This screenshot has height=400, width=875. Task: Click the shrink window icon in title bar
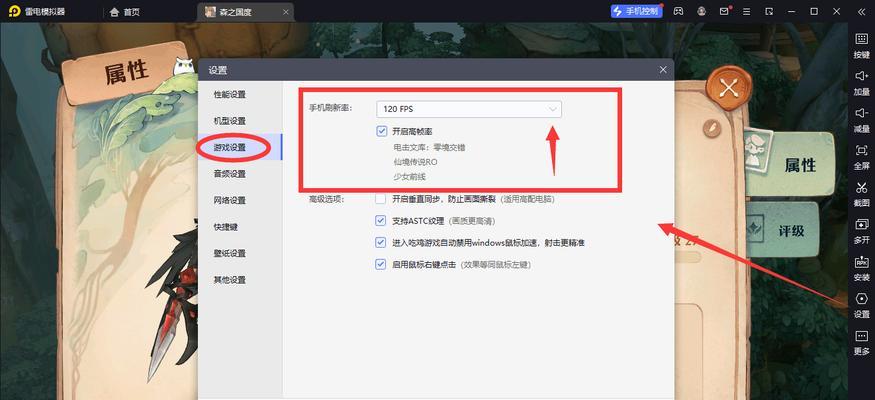coord(769,11)
